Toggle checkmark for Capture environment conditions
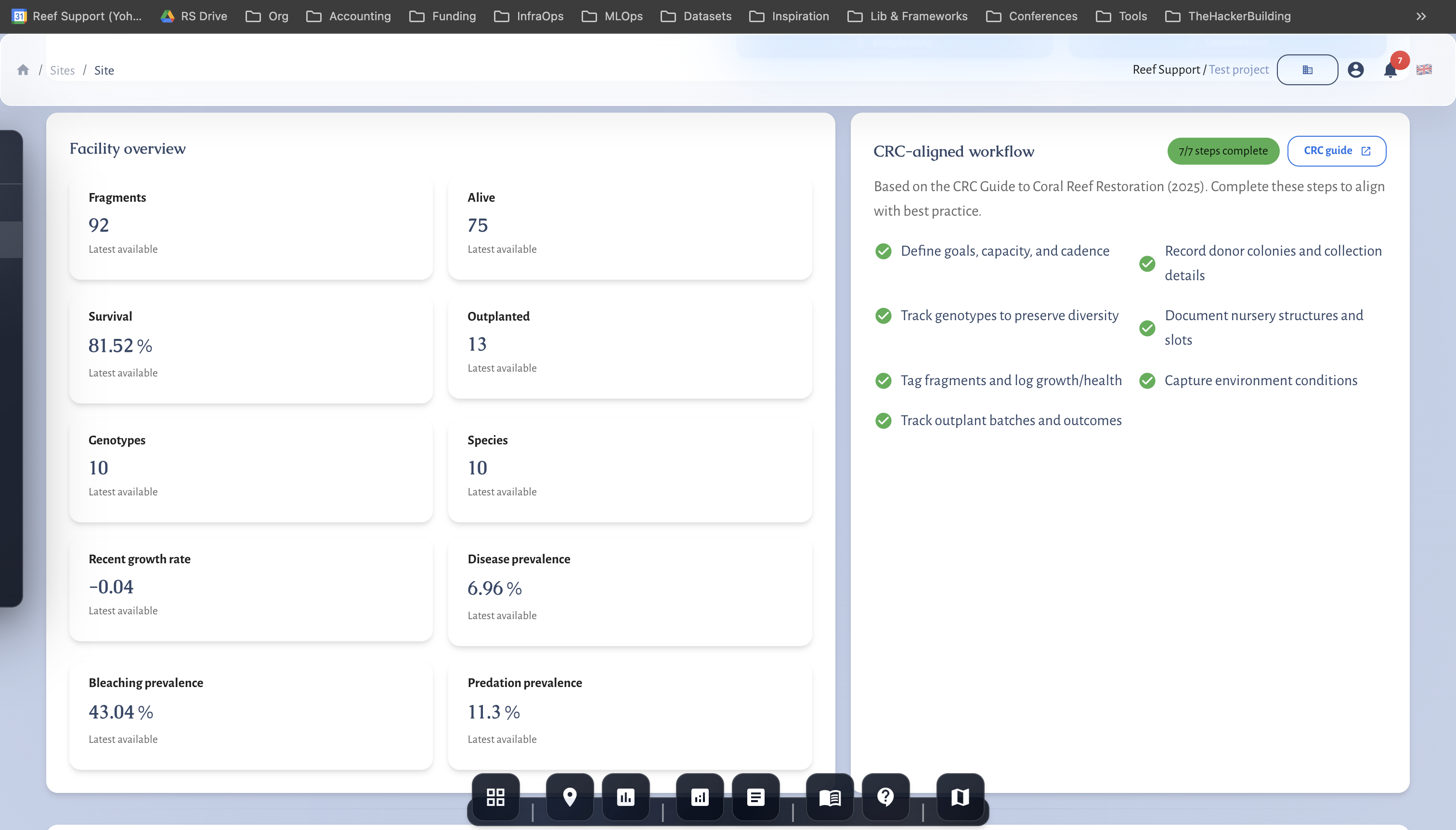The width and height of the screenshot is (1456, 830). coord(1147,380)
